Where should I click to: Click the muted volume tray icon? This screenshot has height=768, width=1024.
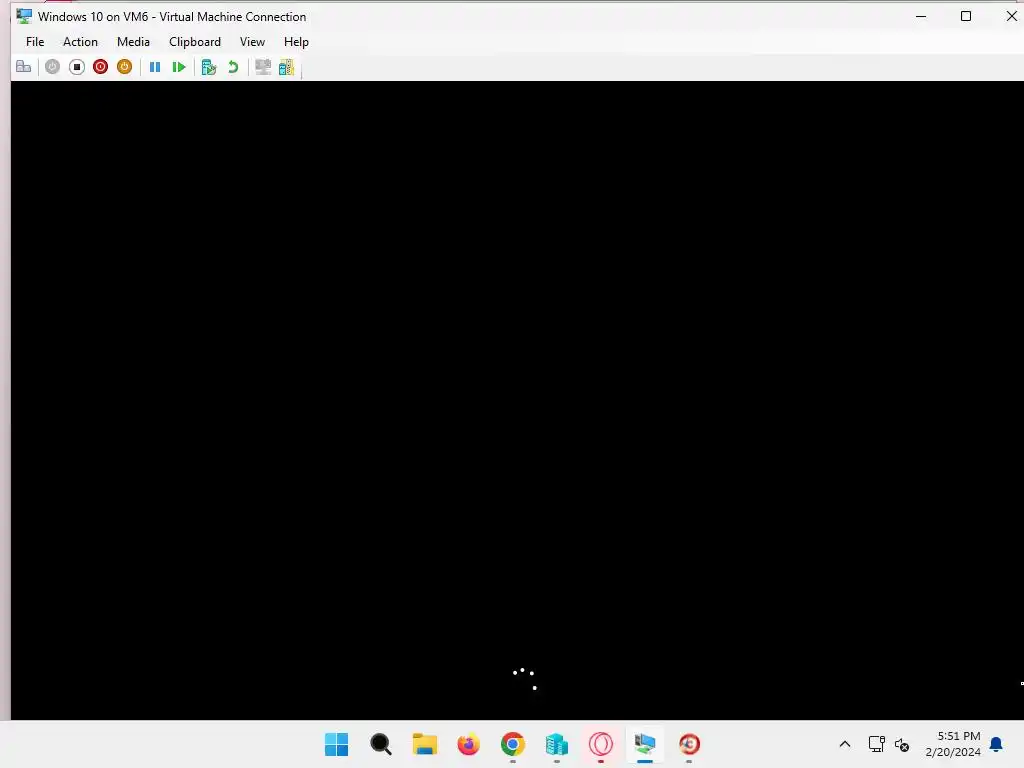pyautogui.click(x=902, y=744)
